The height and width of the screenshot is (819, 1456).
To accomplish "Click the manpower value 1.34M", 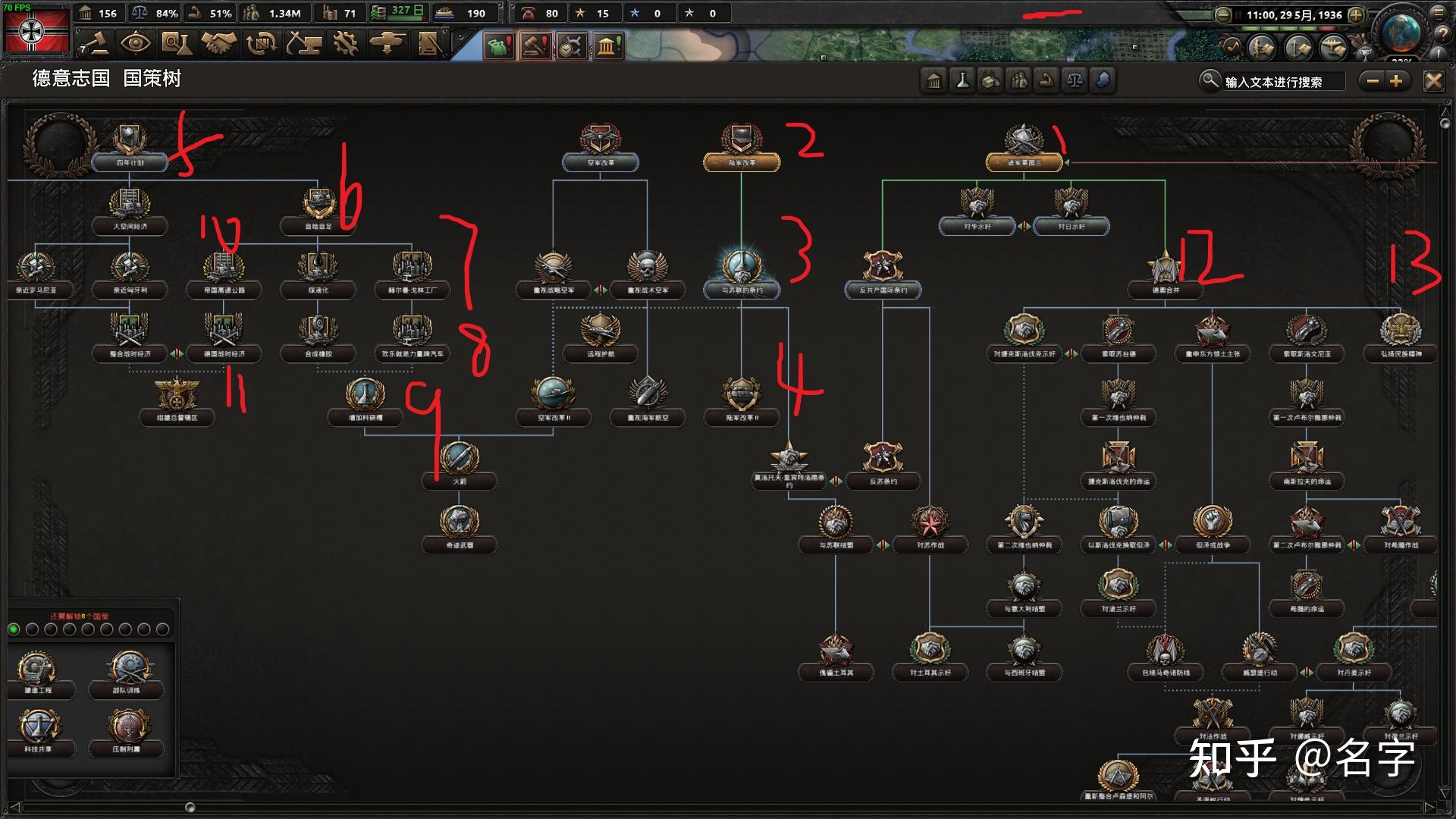I will pos(284,14).
